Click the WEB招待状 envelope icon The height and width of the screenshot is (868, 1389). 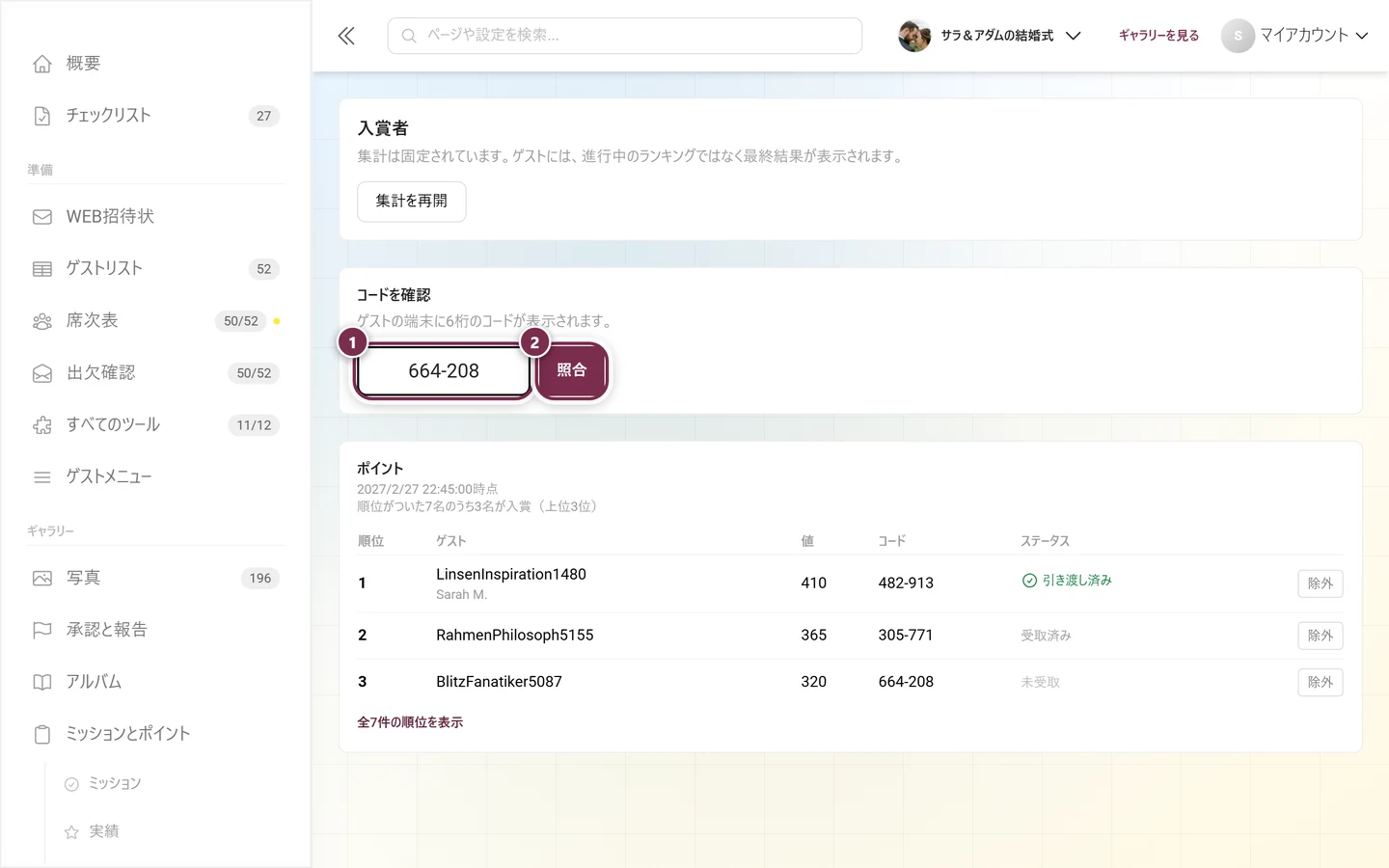pyautogui.click(x=42, y=217)
